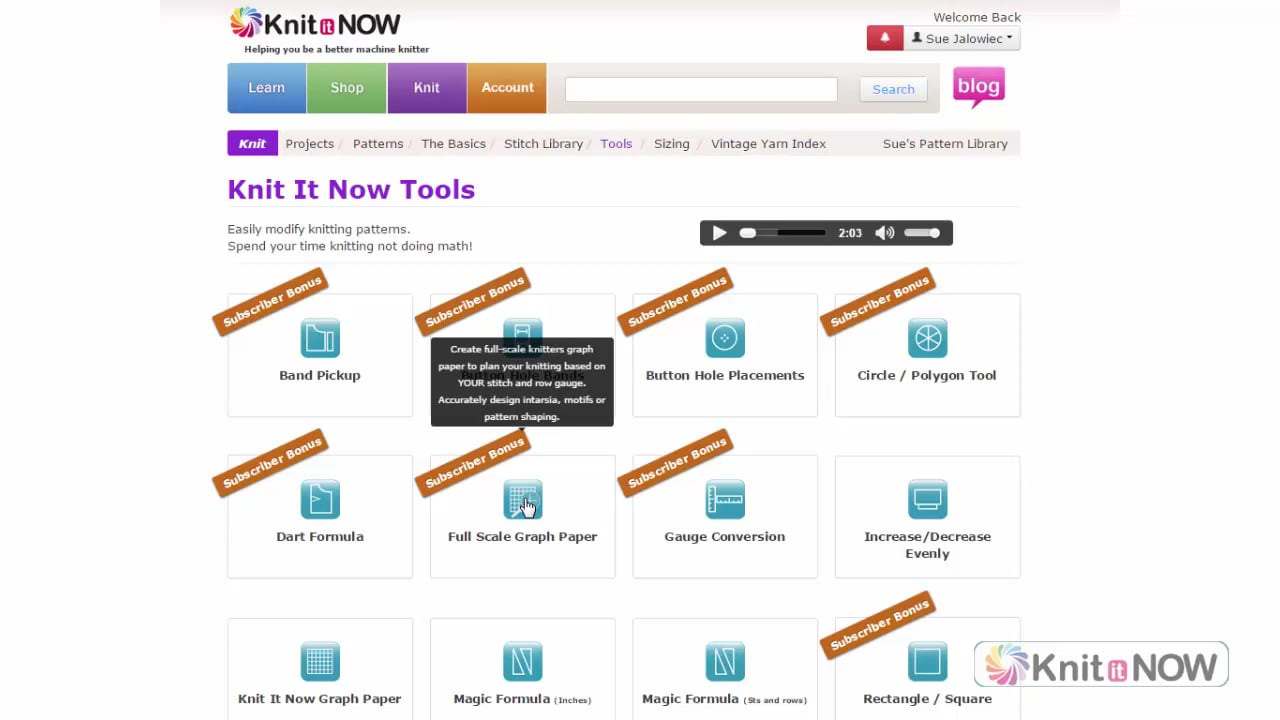Click the Circle / Polygon Tool label
Image resolution: width=1280 pixels, height=720 pixels.
927,375
